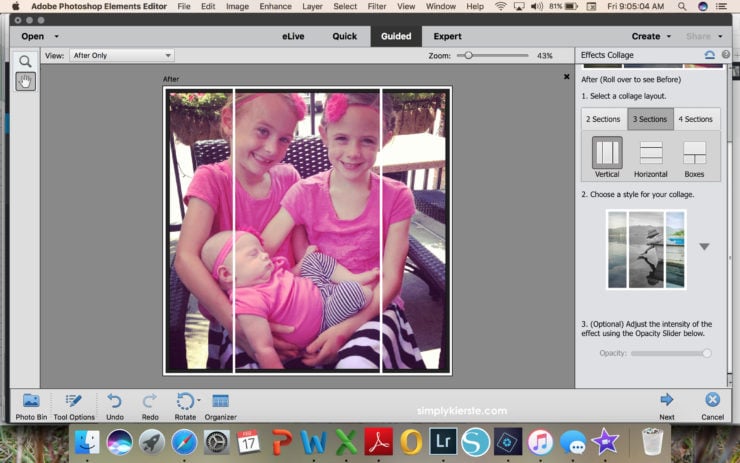Choose the Horizontal collage layout
The height and width of the screenshot is (463, 740).
(x=651, y=153)
